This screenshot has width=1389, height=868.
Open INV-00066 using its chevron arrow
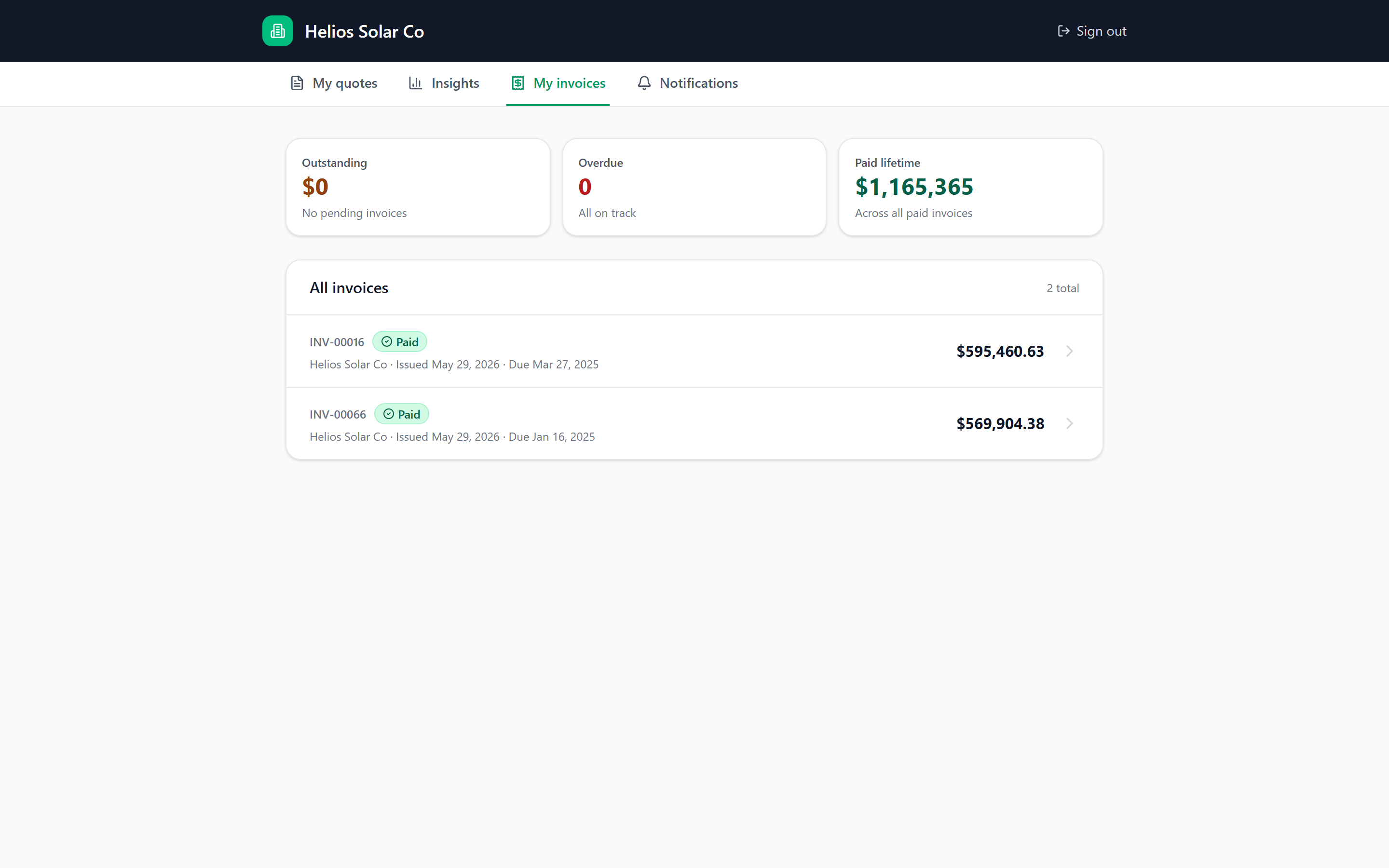(x=1069, y=423)
